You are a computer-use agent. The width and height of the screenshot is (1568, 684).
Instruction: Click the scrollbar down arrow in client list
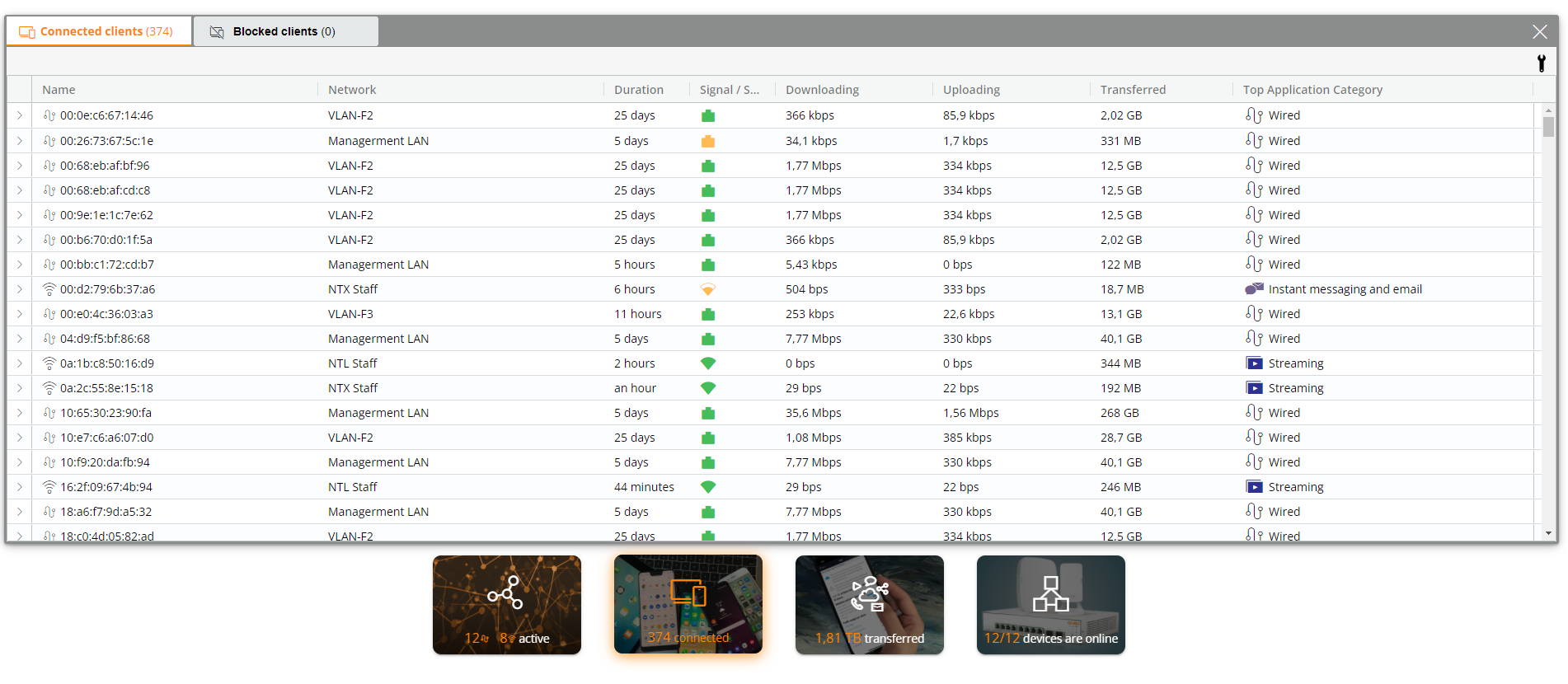tap(1548, 533)
